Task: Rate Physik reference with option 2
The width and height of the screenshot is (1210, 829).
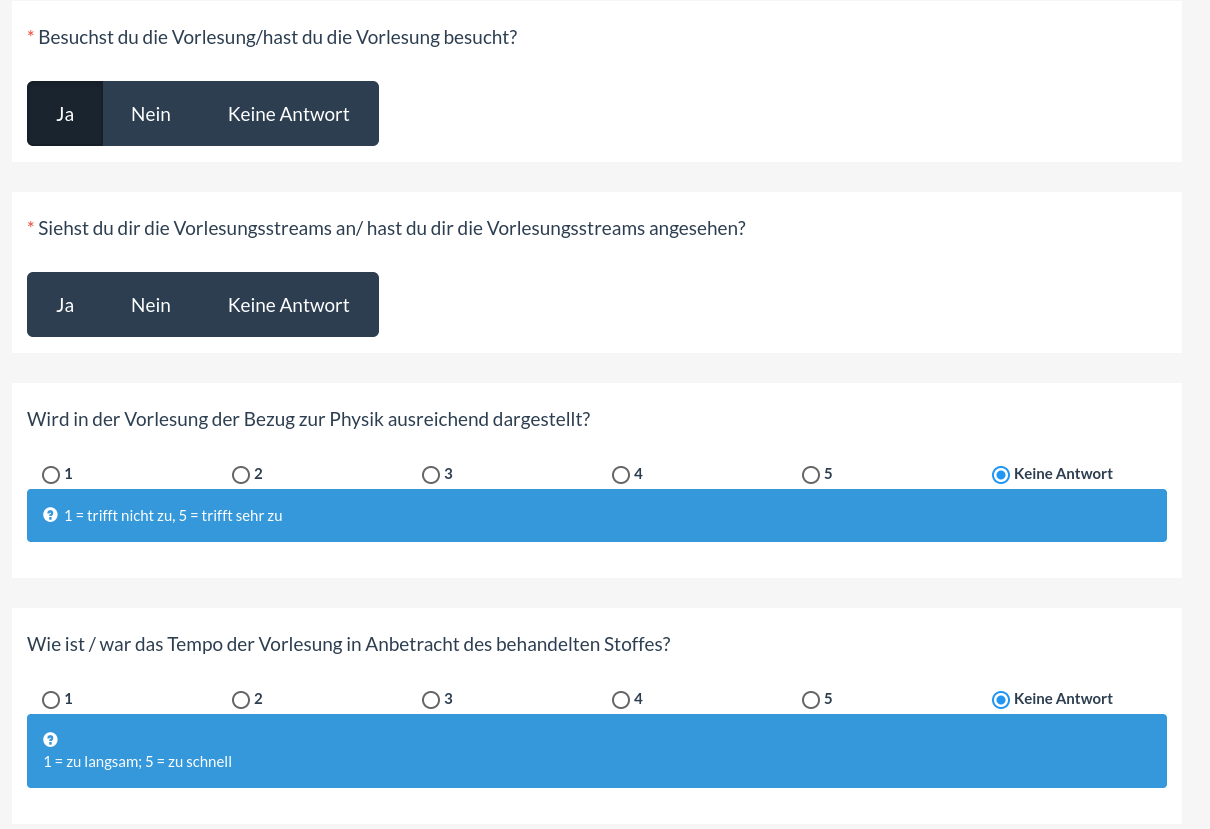Action: point(241,475)
